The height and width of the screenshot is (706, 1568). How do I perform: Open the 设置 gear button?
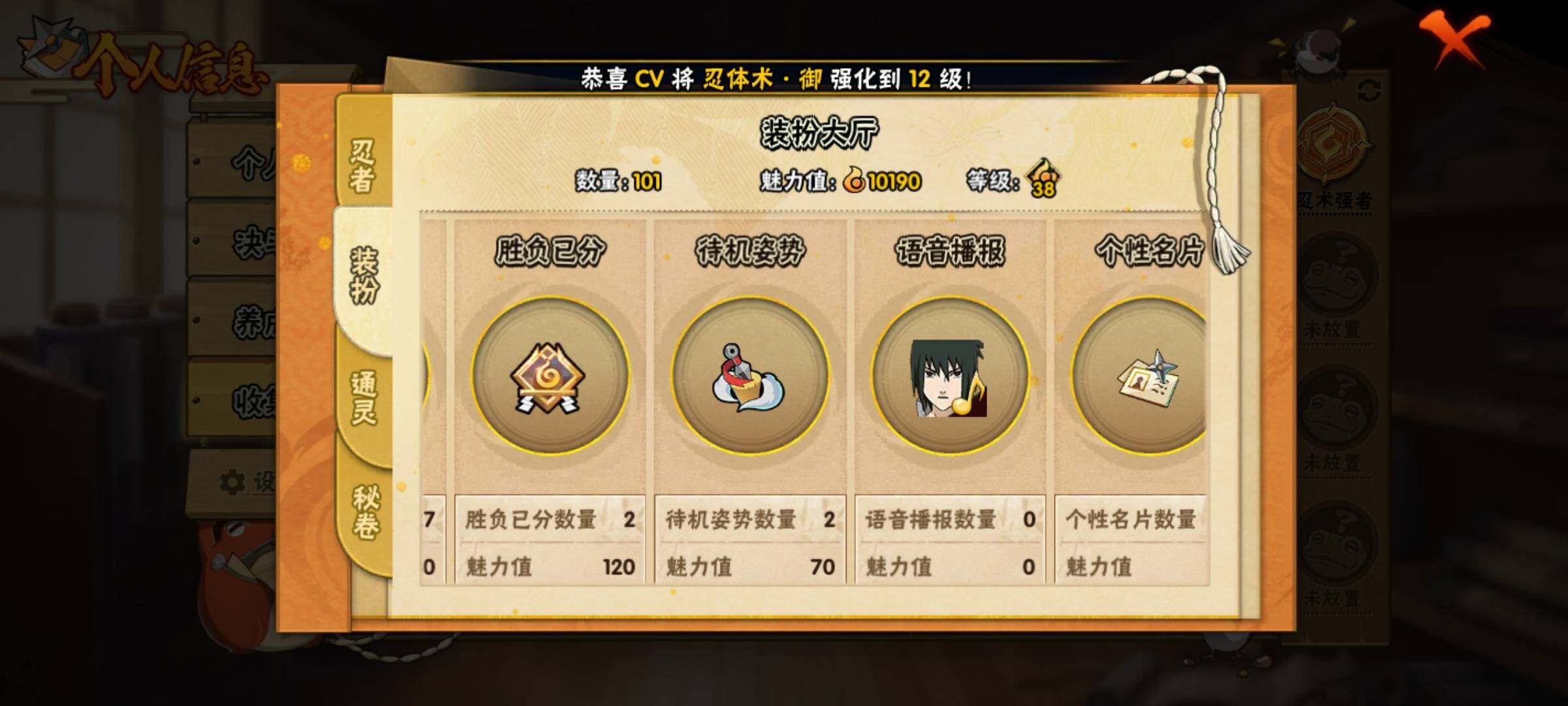coord(246,482)
